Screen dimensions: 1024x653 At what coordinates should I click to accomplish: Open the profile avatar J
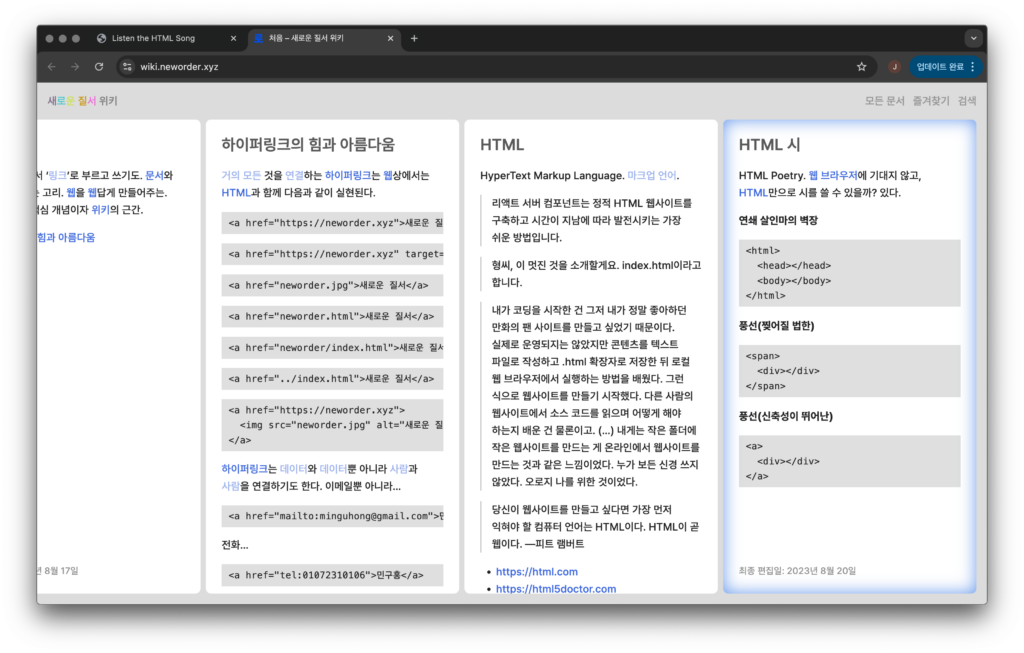[x=894, y=67]
